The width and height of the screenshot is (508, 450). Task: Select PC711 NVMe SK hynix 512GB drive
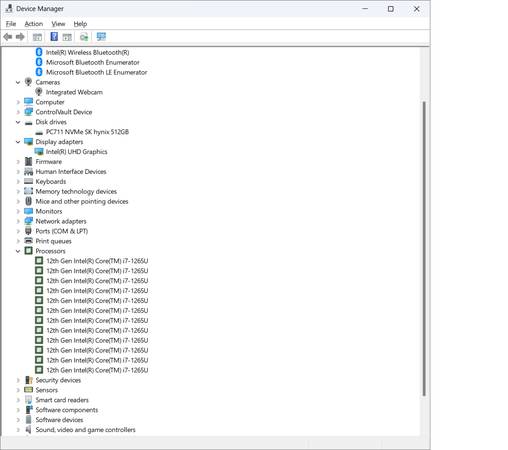point(87,132)
